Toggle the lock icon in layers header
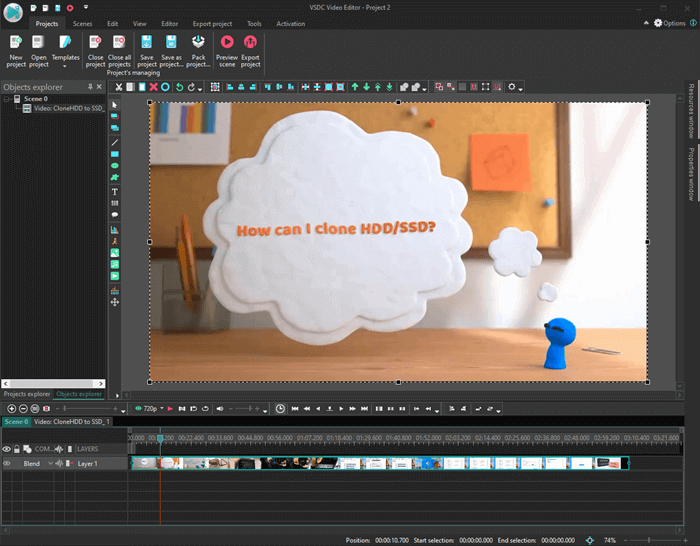Viewport: 700px width, 546px height. tap(17, 449)
